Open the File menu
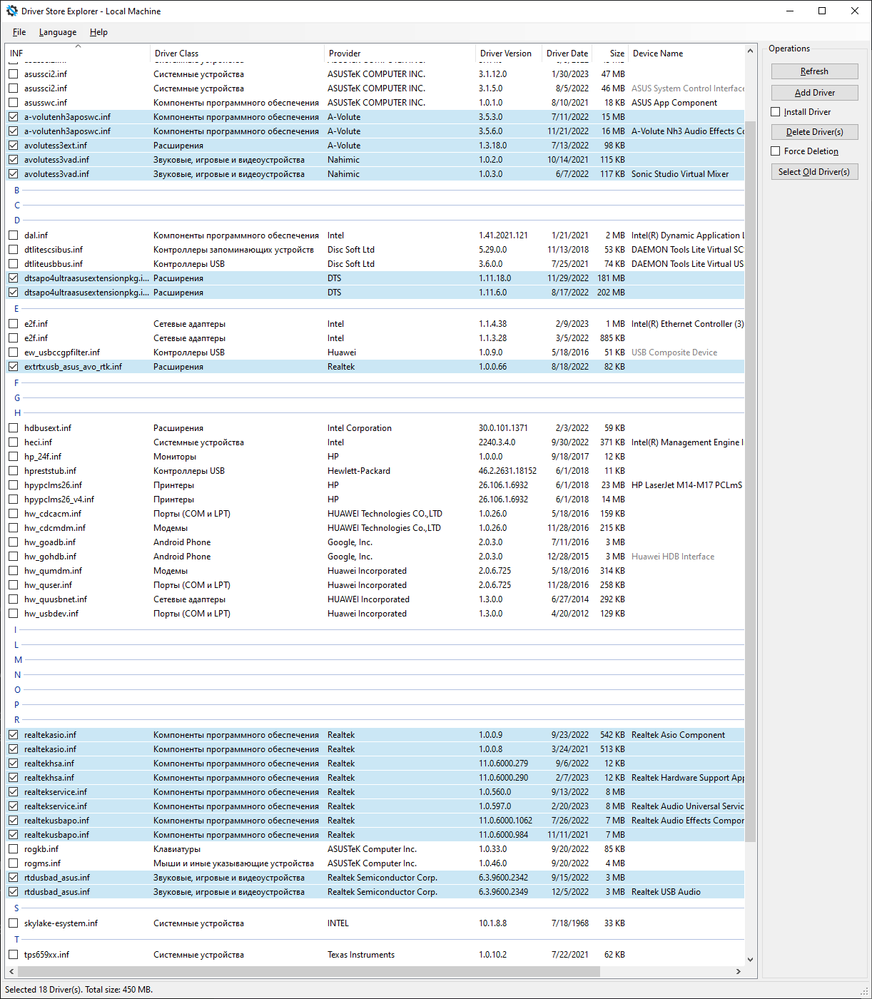Image resolution: width=872 pixels, height=999 pixels. coord(19,32)
